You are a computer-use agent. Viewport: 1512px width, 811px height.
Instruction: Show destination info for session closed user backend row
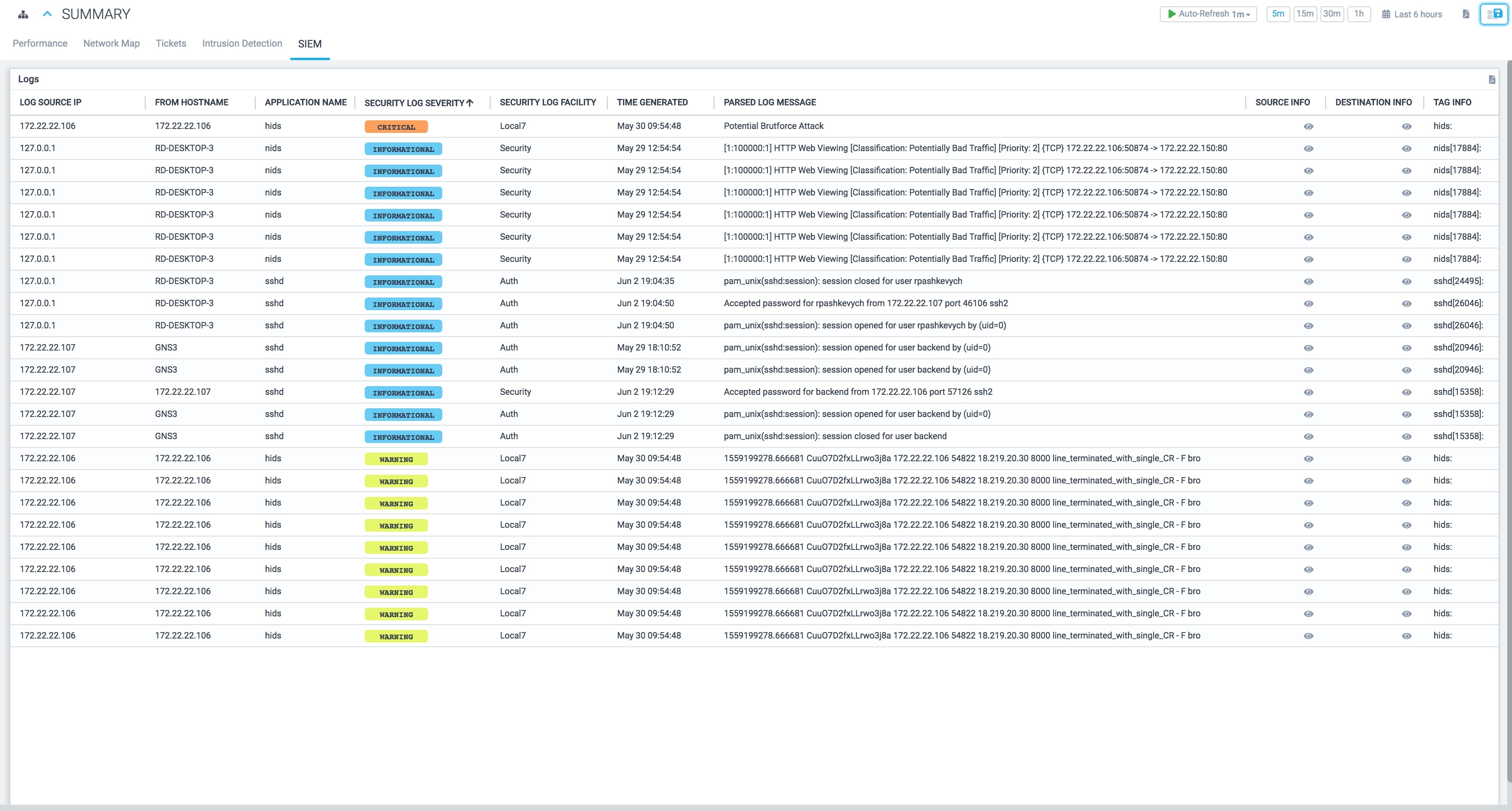(x=1406, y=437)
